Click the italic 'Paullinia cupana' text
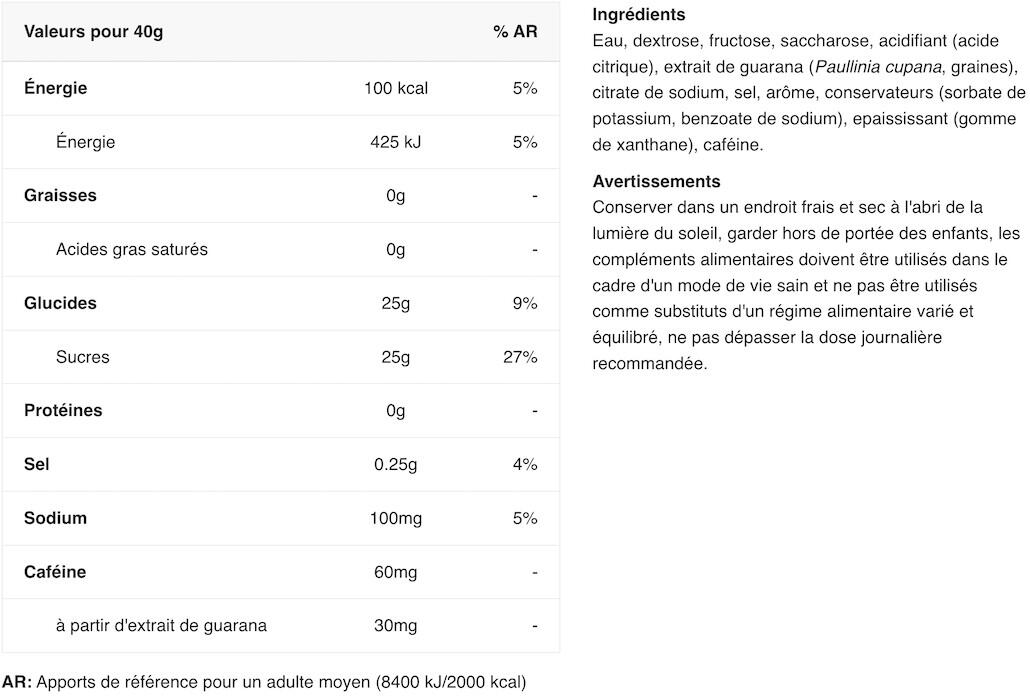The width and height of the screenshot is (1030, 700). tap(878, 67)
